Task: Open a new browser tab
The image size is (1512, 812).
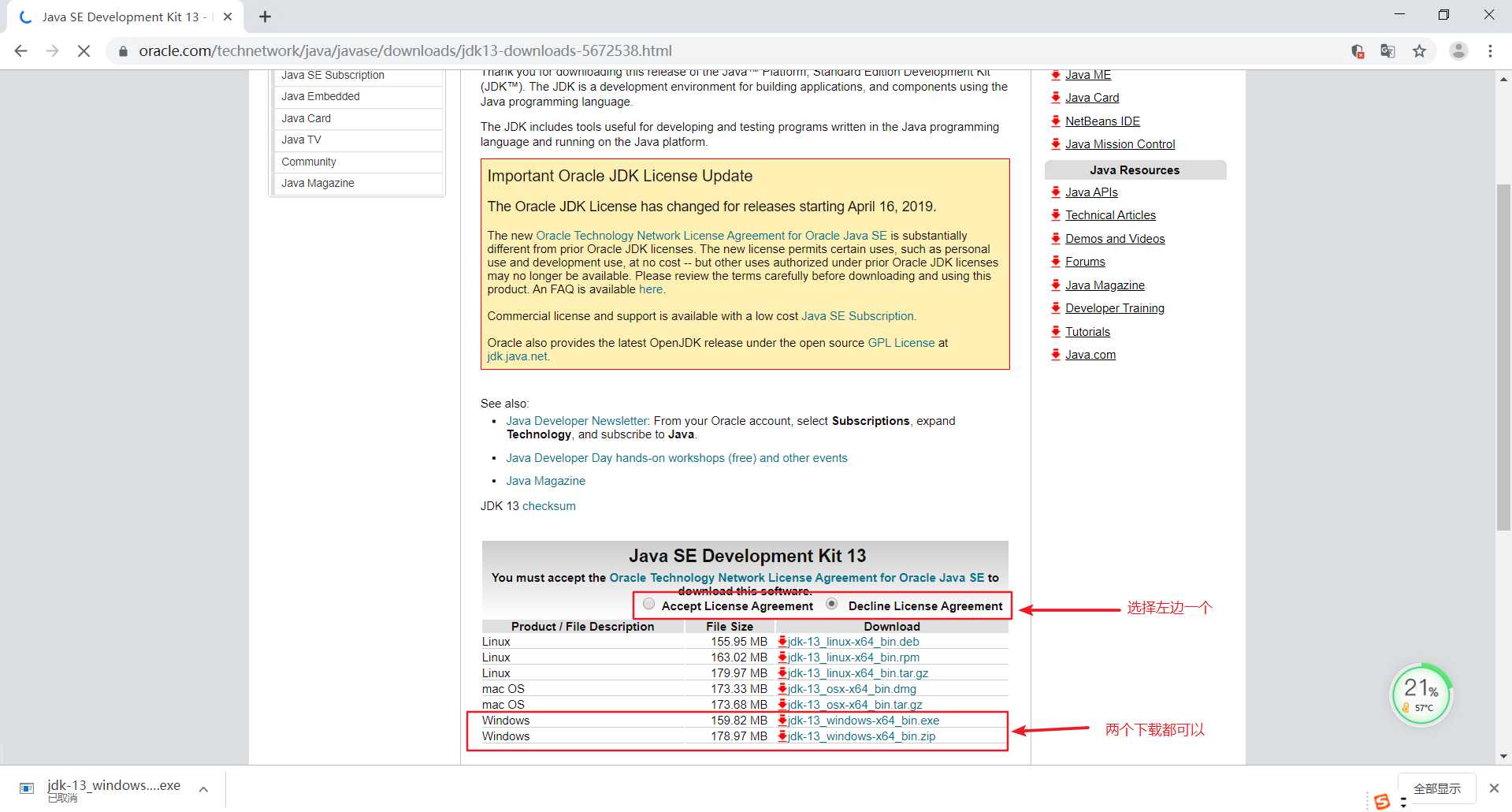Action: coord(265,17)
